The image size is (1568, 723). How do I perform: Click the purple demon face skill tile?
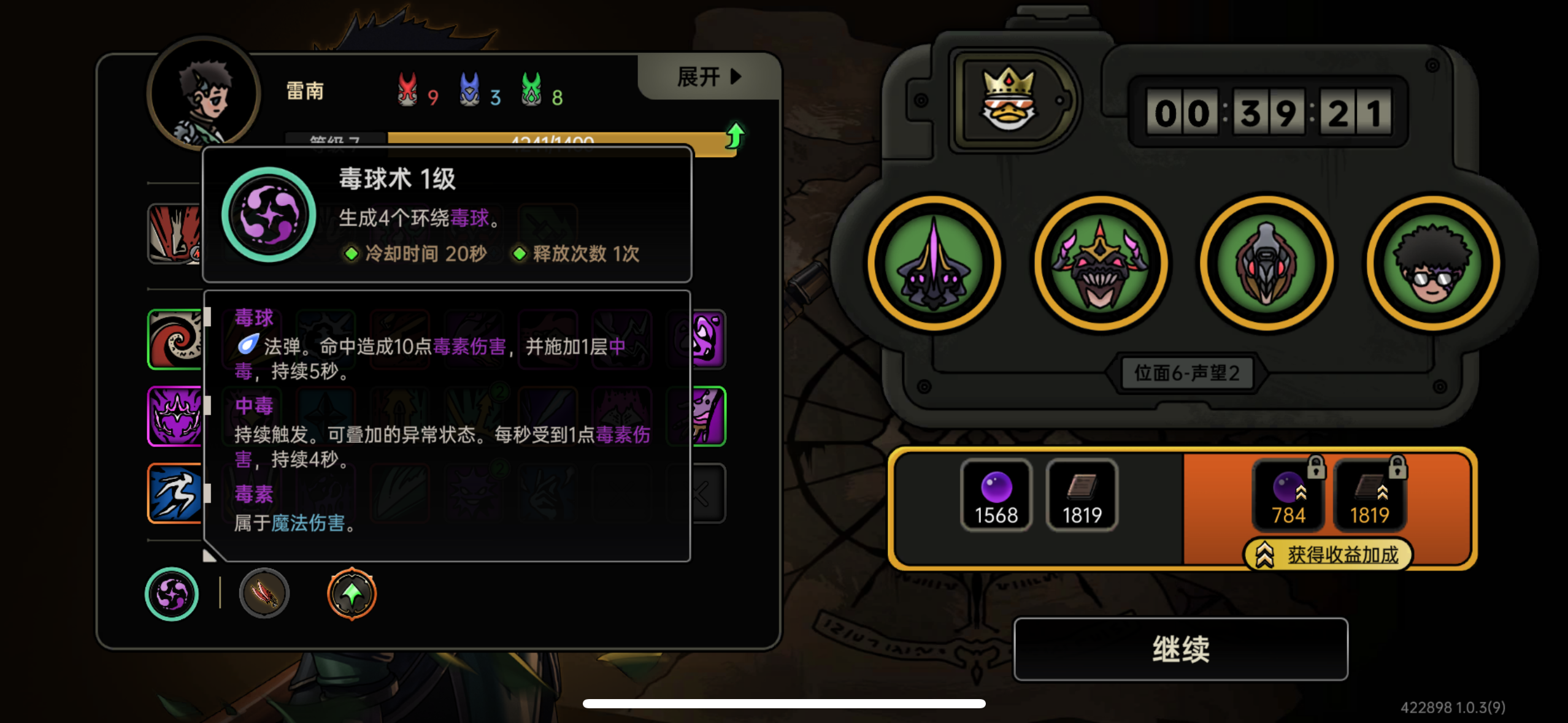click(x=175, y=416)
